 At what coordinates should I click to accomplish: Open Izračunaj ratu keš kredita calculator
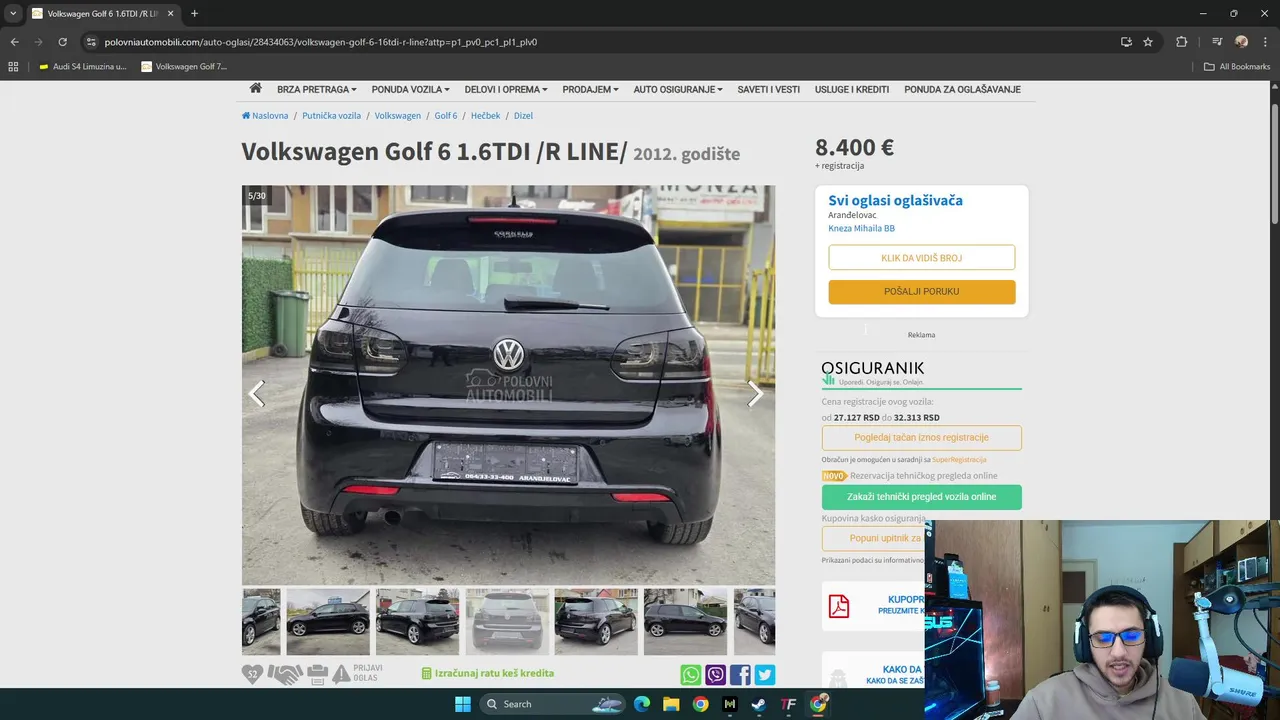click(x=487, y=674)
